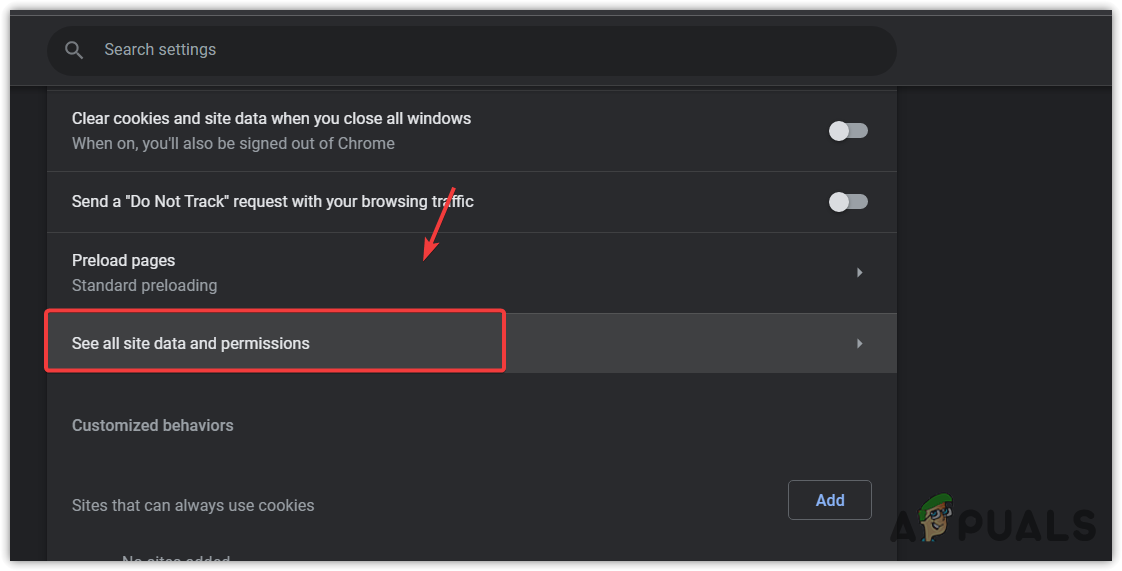Click the red annotation arrow
Viewport: 1122px width, 571px height.
pyautogui.click(x=439, y=224)
